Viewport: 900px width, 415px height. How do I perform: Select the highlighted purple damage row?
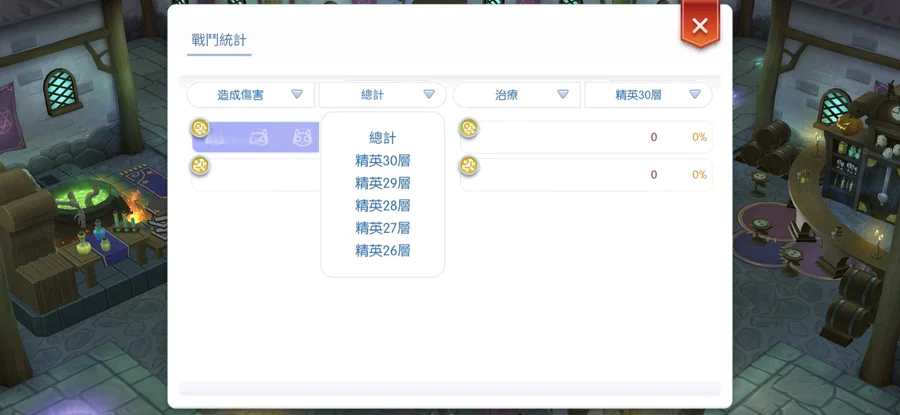[256, 137]
